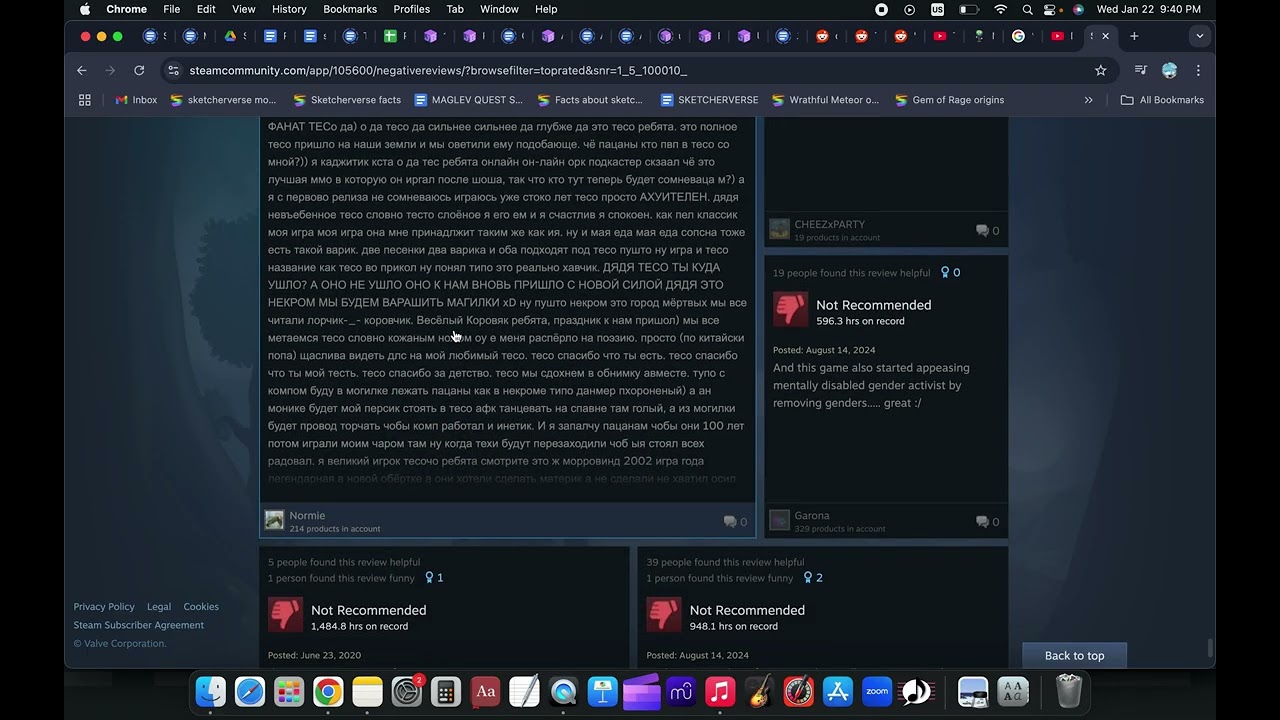Open Siri from menu bar
The width and height of the screenshot is (1280, 720).
(1078, 9)
